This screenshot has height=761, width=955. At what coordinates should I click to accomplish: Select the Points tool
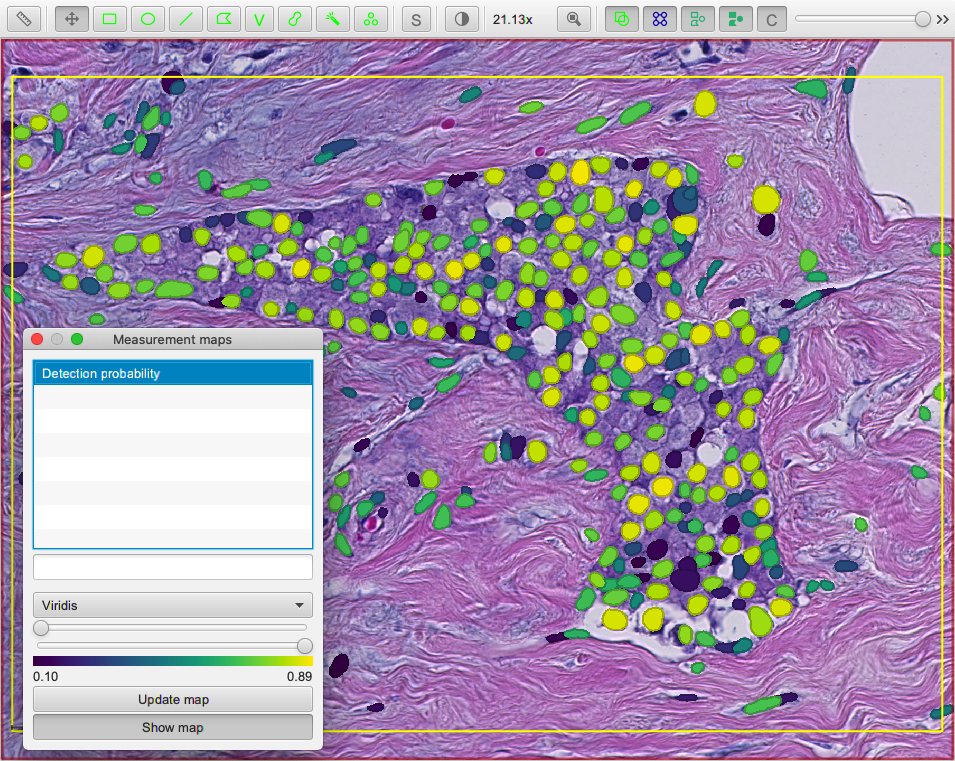[x=370, y=19]
